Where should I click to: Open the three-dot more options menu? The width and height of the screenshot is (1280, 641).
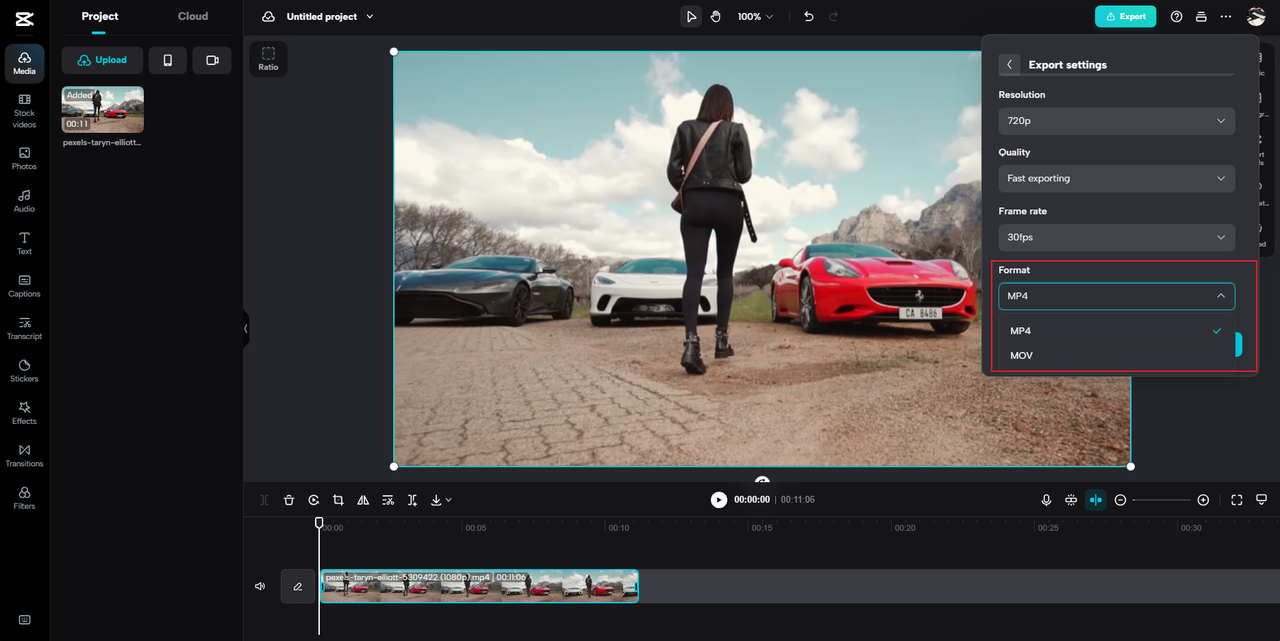coord(1226,17)
